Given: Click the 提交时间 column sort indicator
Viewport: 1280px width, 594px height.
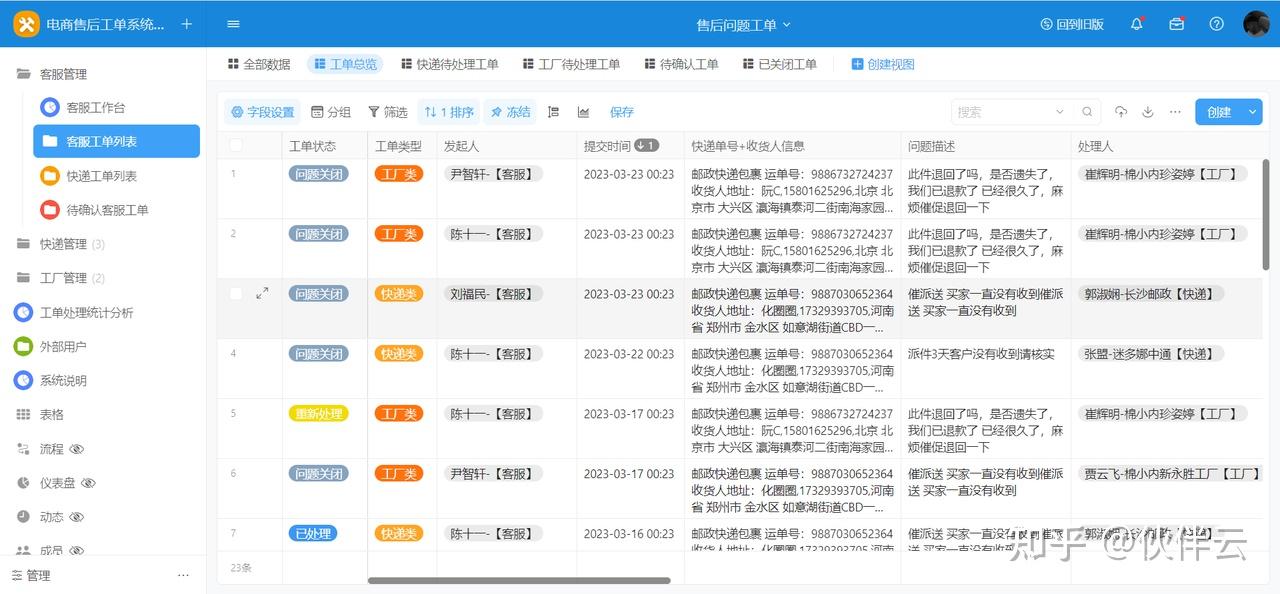Looking at the screenshot, I should 647,146.
